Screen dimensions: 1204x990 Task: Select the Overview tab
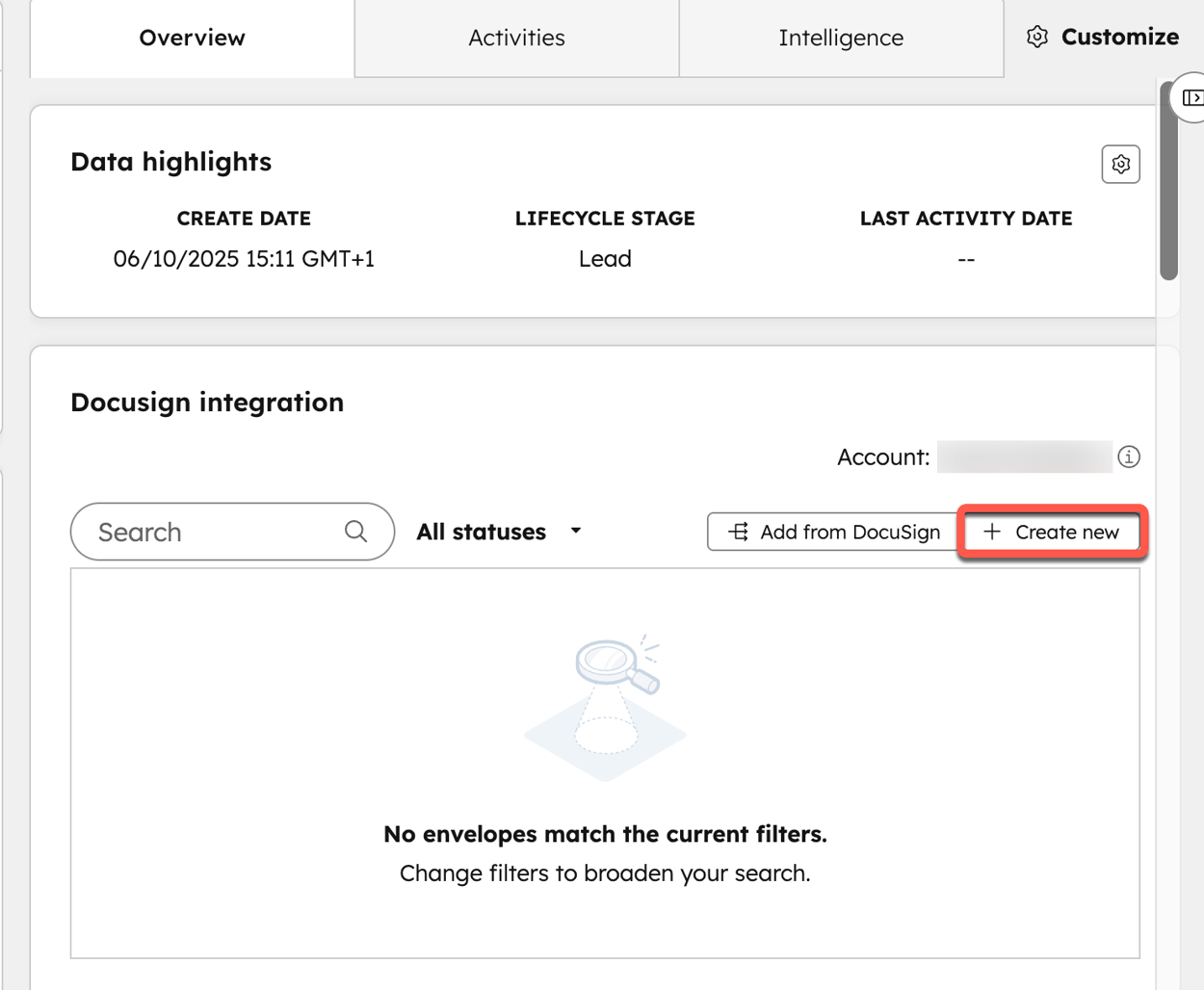(x=192, y=38)
